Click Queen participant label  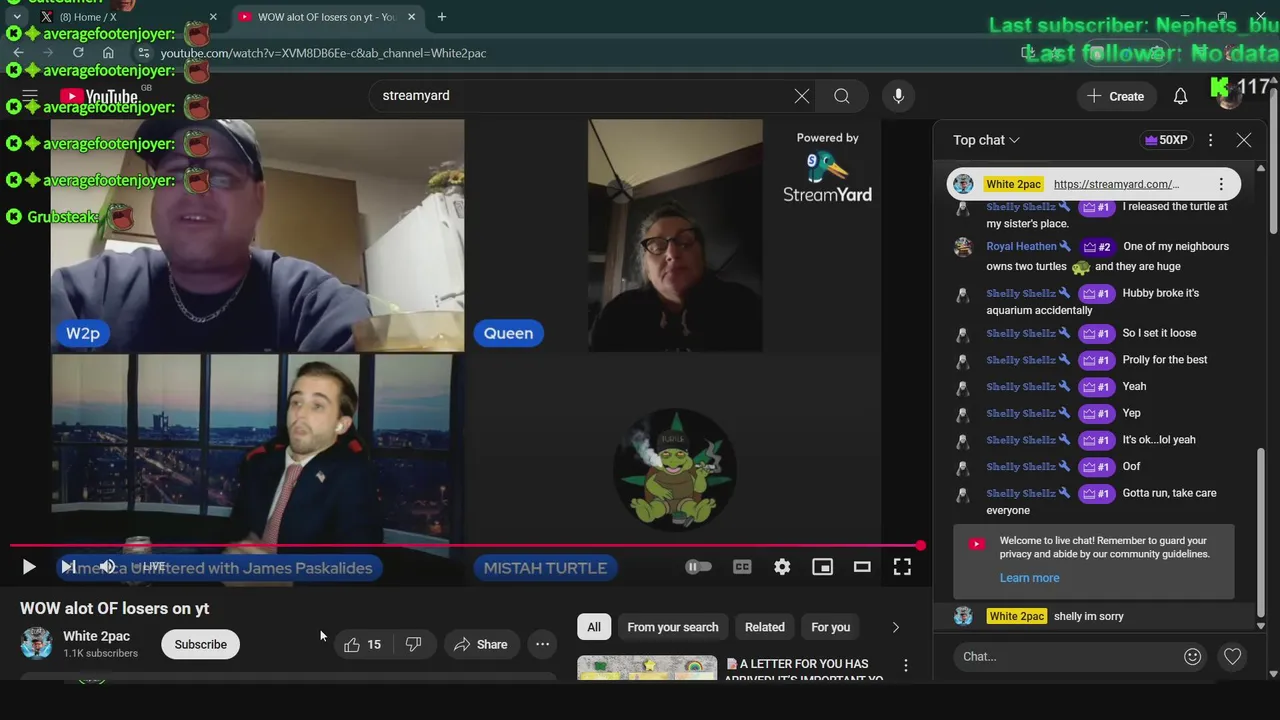coord(508,333)
